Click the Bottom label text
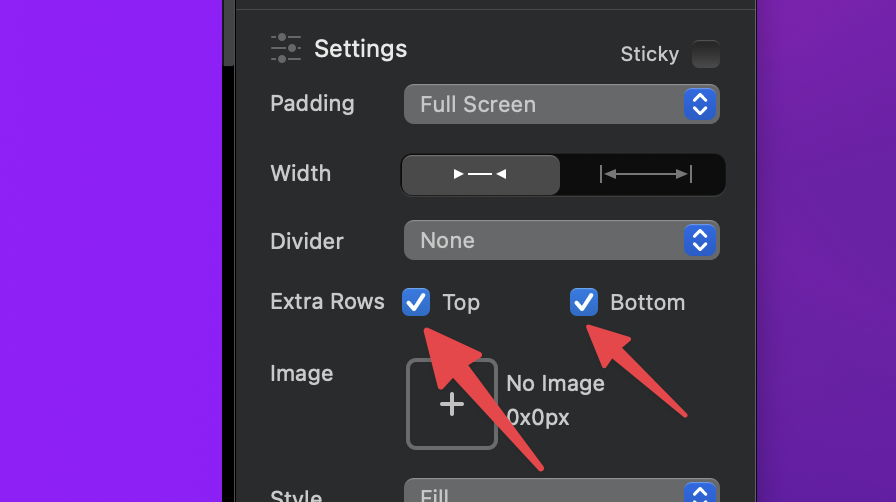The height and width of the screenshot is (502, 896). tap(647, 302)
